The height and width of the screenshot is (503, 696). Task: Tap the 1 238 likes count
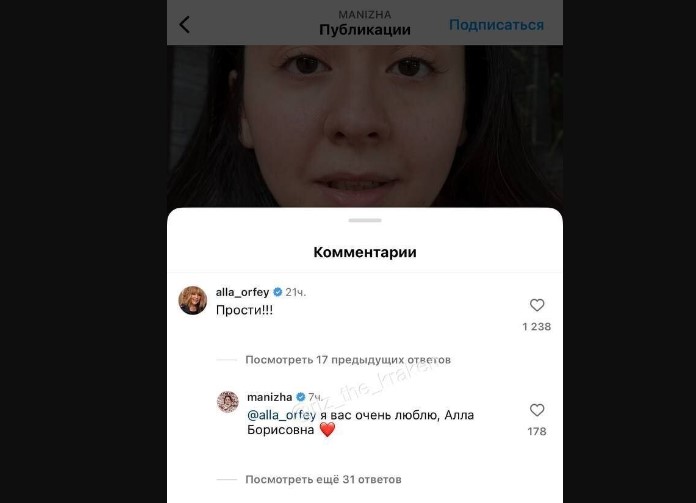coord(537,327)
